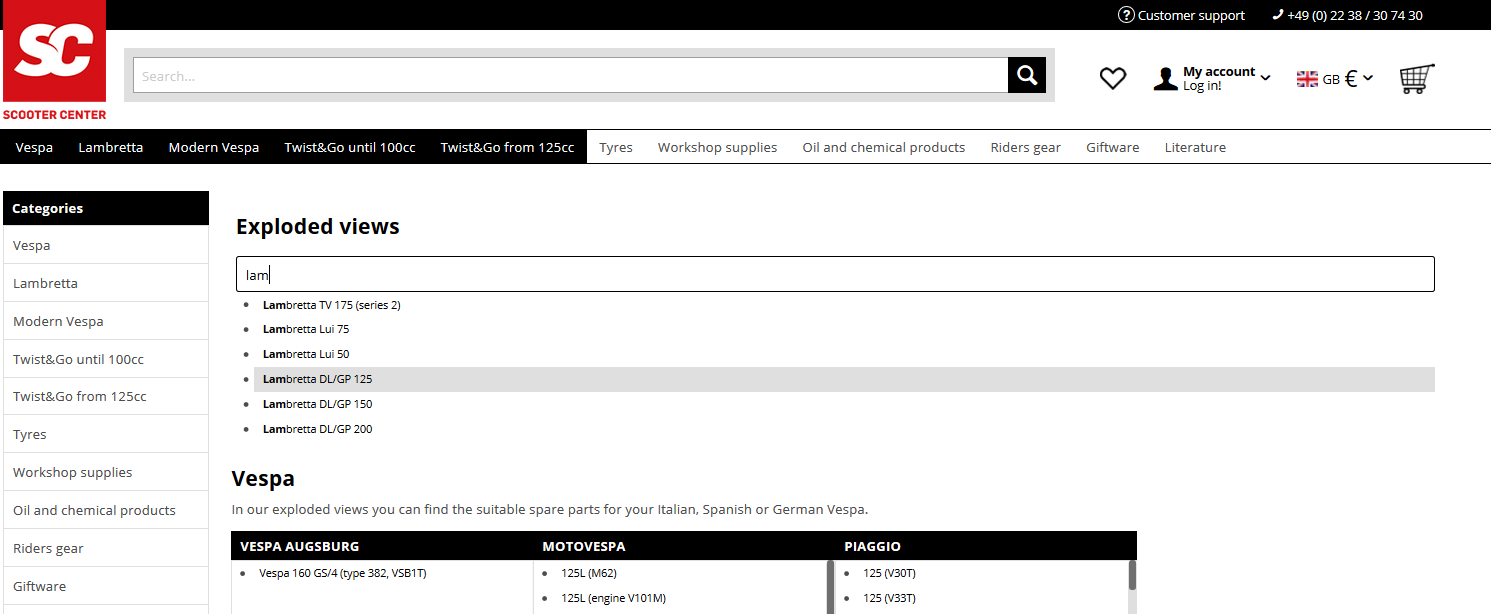This screenshot has width=1491, height=614.
Task: Click the UK flag icon
Action: 1307,79
